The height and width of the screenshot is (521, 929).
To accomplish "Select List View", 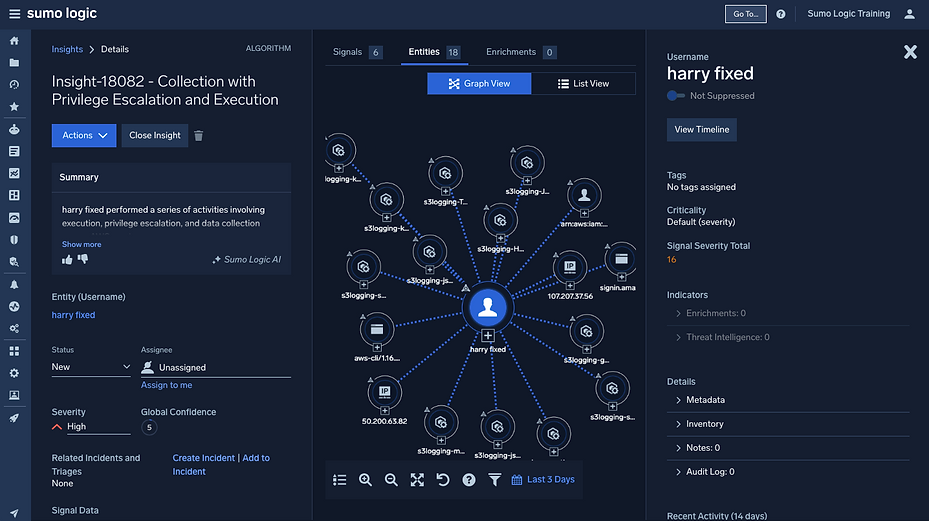I will click(x=584, y=84).
